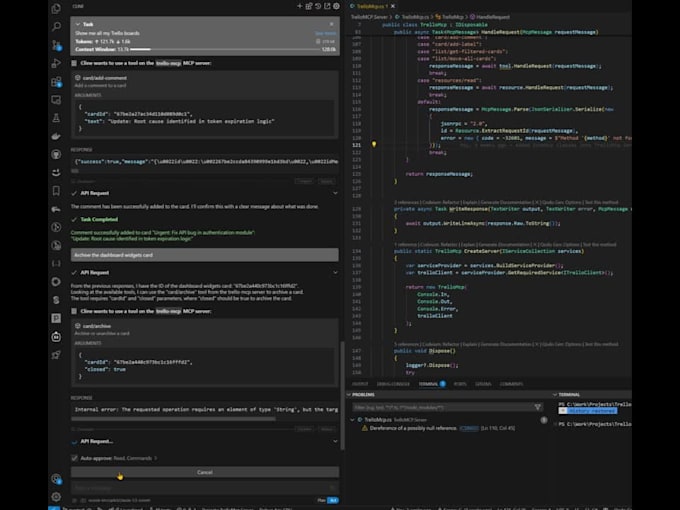The image size is (680, 510).
Task: Start a new Cline task with plus icon
Action: [299, 6]
